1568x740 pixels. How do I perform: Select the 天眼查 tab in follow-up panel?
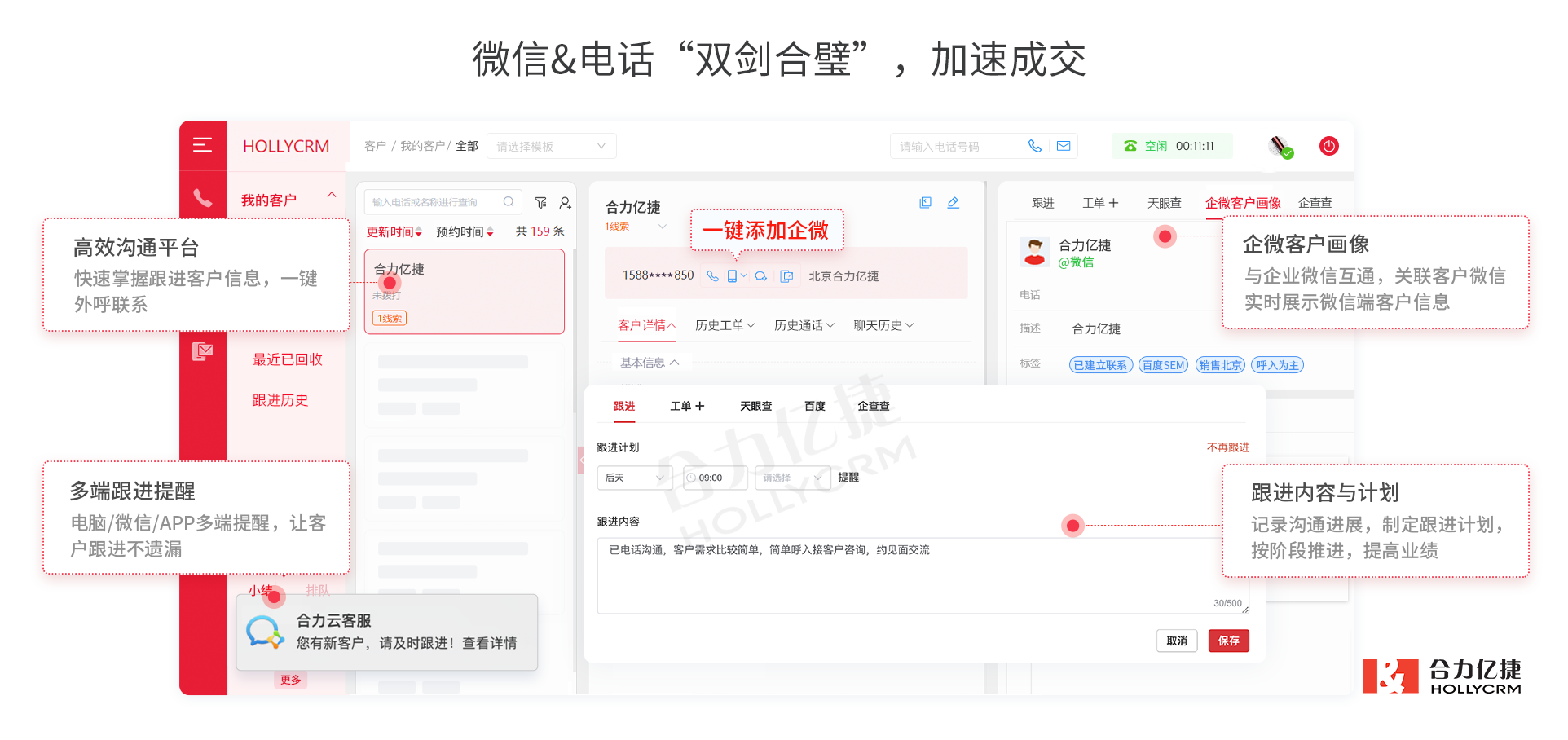click(755, 406)
